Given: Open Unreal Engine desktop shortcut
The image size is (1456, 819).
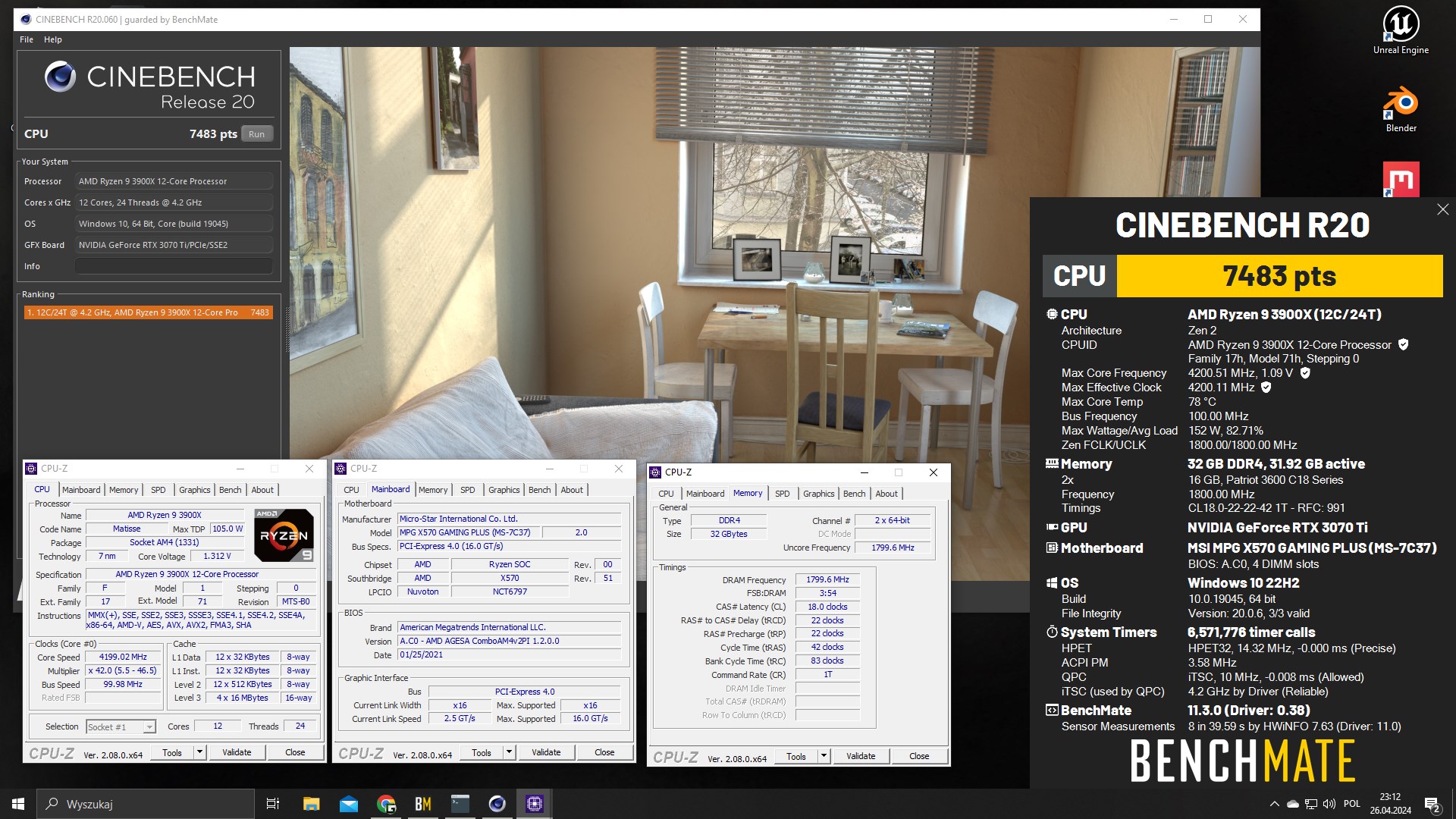Looking at the screenshot, I should [x=1401, y=30].
